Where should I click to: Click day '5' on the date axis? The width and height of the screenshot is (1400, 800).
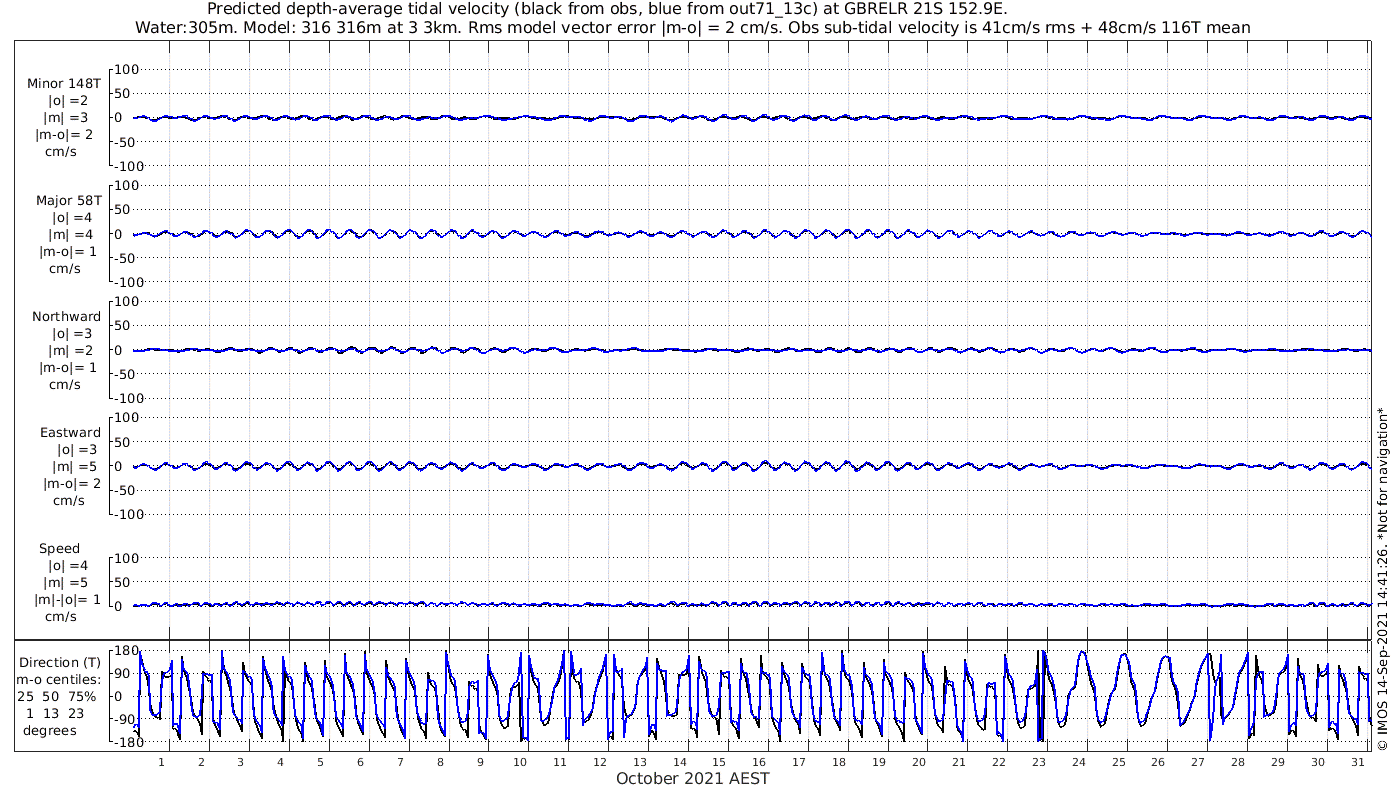click(x=320, y=762)
